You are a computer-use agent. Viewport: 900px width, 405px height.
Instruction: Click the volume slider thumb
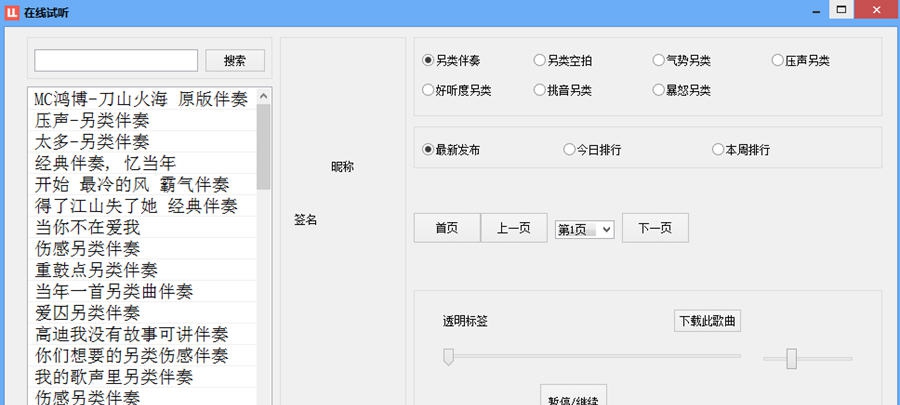(792, 359)
